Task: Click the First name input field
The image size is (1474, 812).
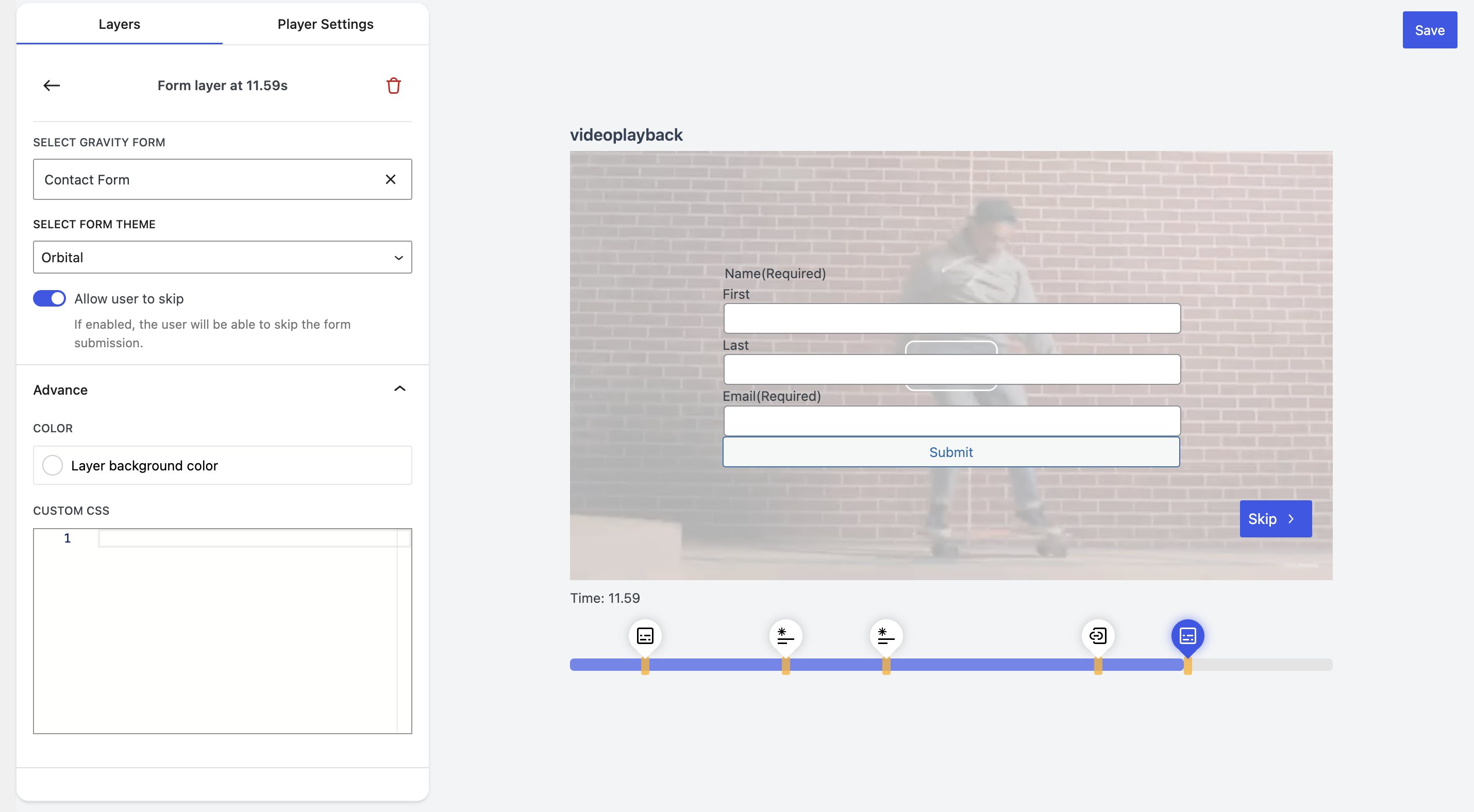Action: pyautogui.click(x=951, y=318)
